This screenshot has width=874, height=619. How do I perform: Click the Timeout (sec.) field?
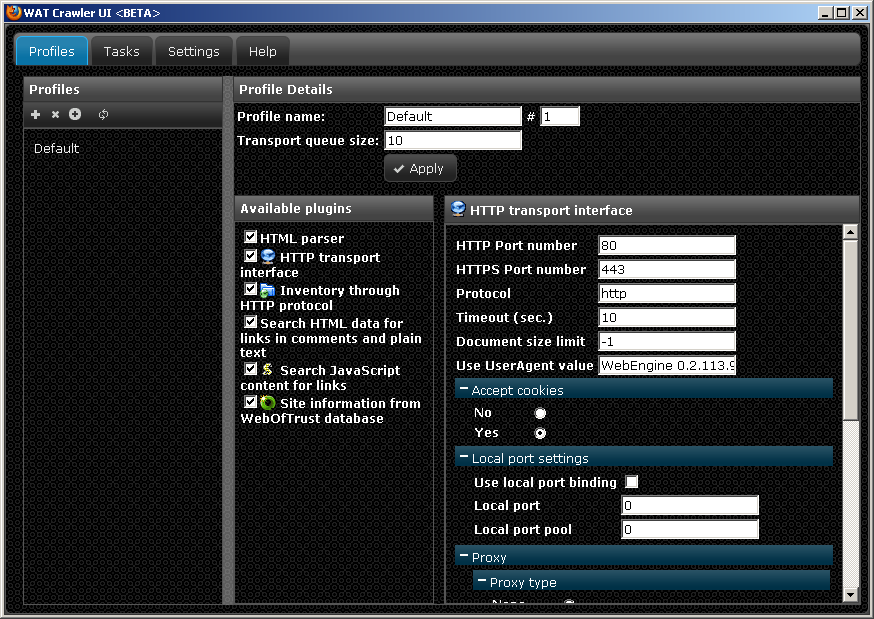coord(667,317)
